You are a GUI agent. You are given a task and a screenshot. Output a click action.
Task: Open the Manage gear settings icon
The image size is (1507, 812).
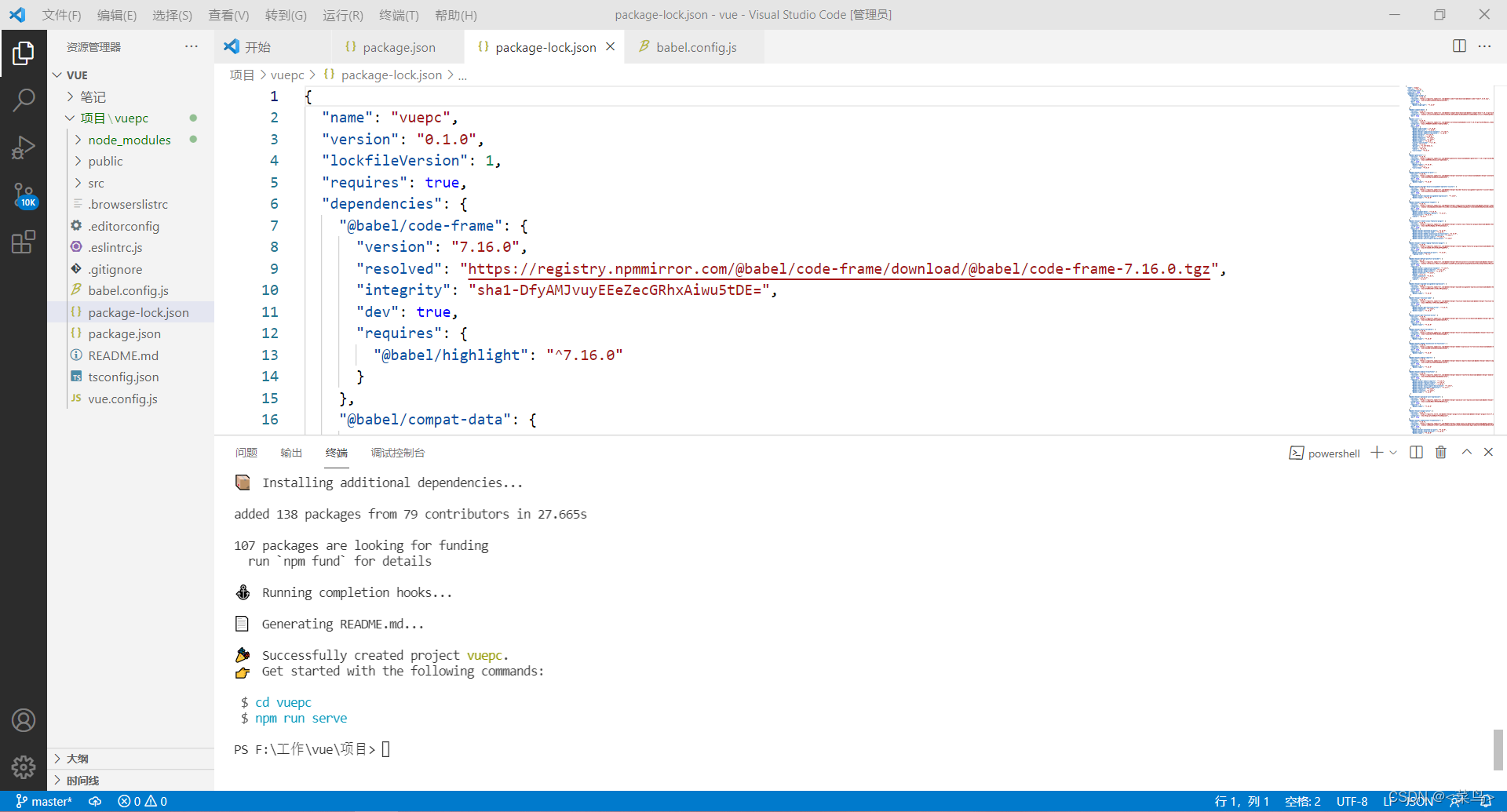pos(24,766)
